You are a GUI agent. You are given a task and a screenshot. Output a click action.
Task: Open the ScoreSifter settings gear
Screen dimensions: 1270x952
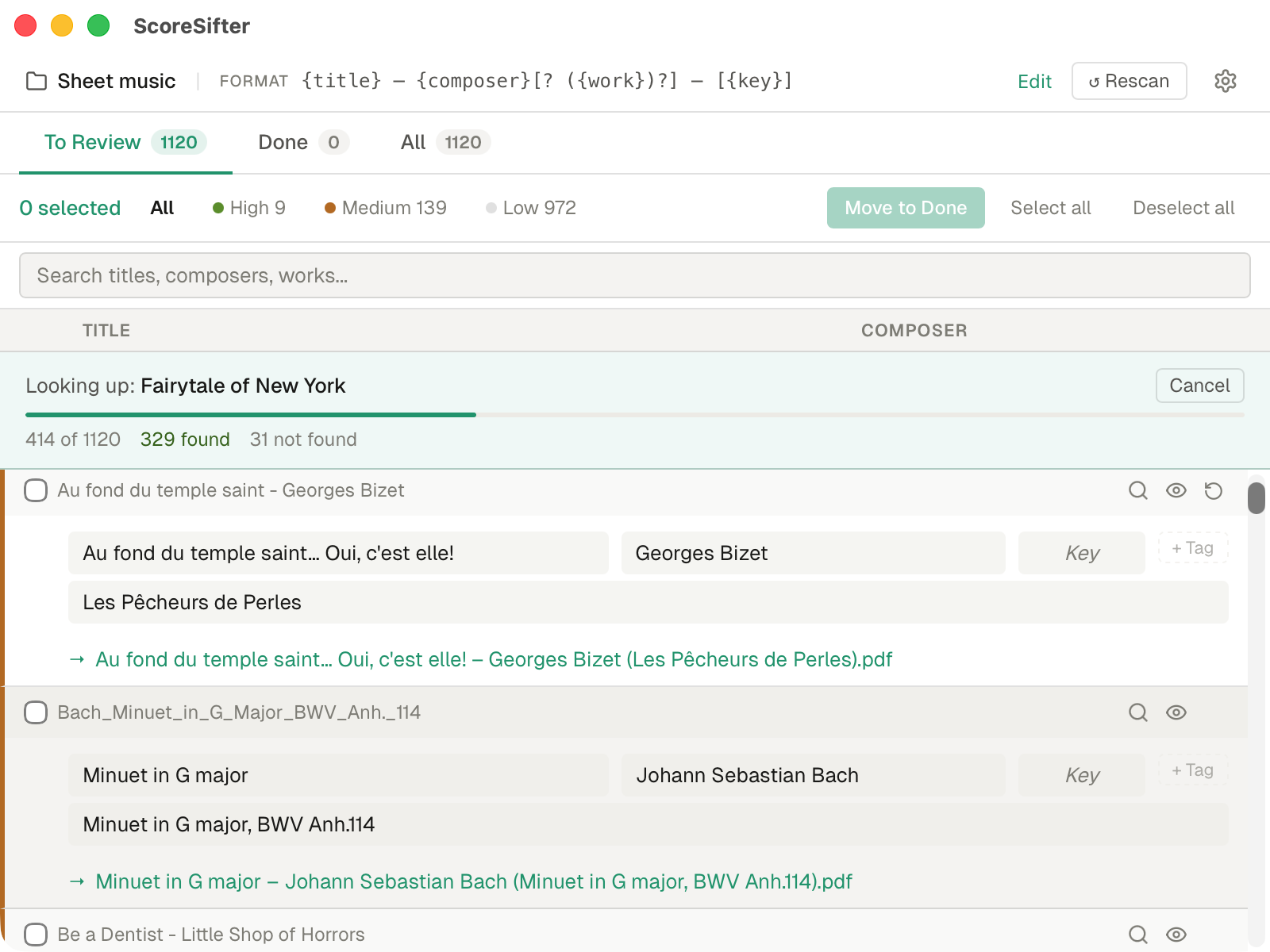point(1225,81)
